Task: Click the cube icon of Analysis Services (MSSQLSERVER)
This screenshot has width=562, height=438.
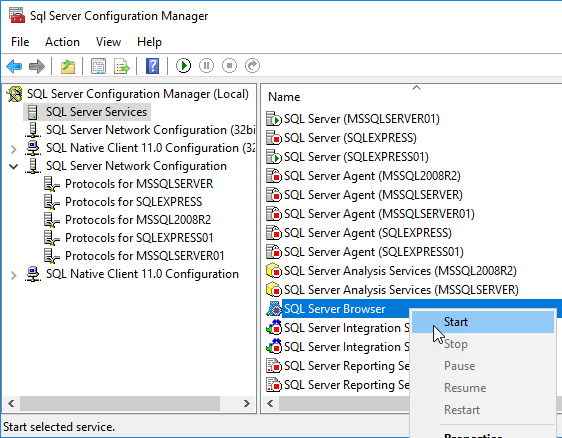Action: [274, 290]
